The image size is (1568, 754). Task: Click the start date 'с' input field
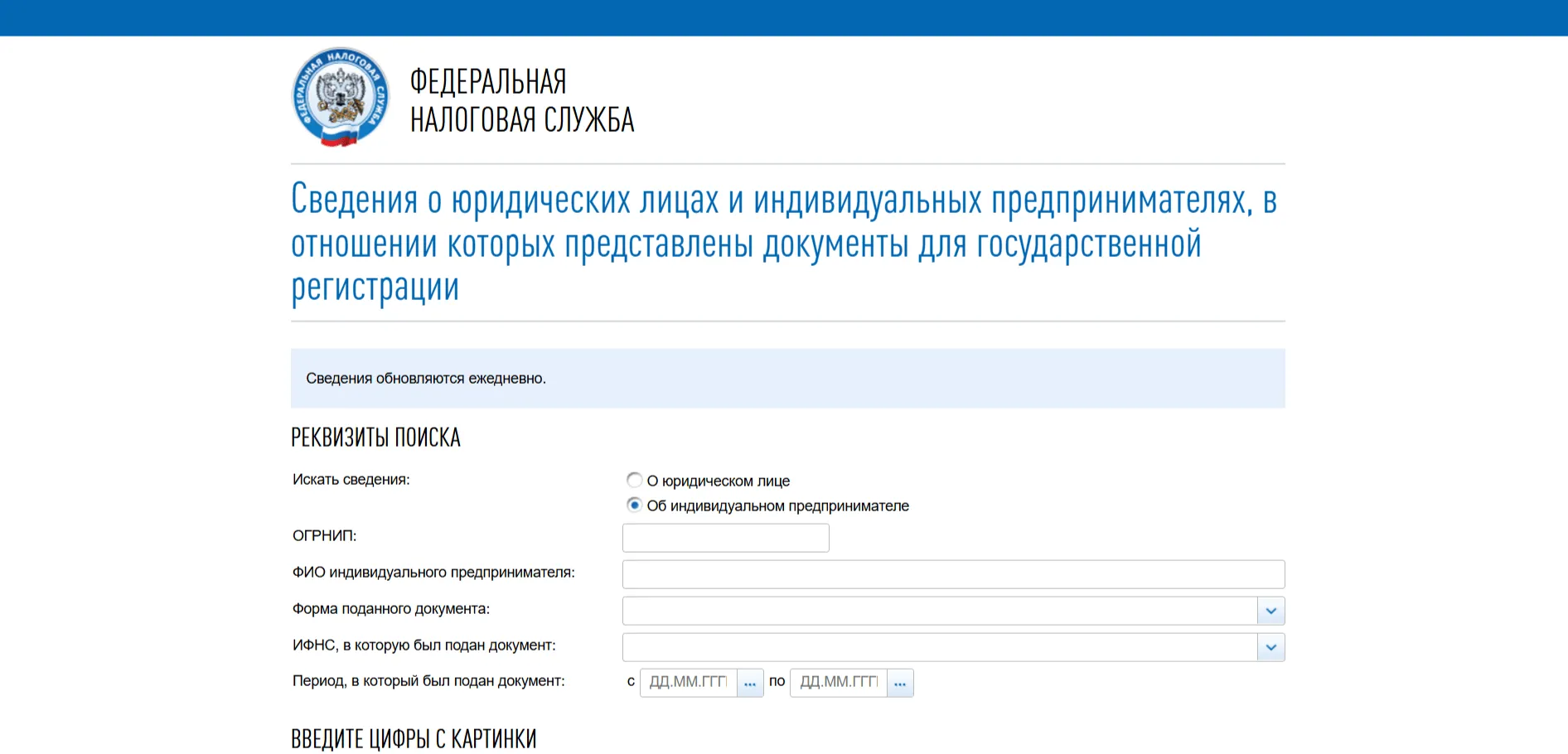[688, 683]
